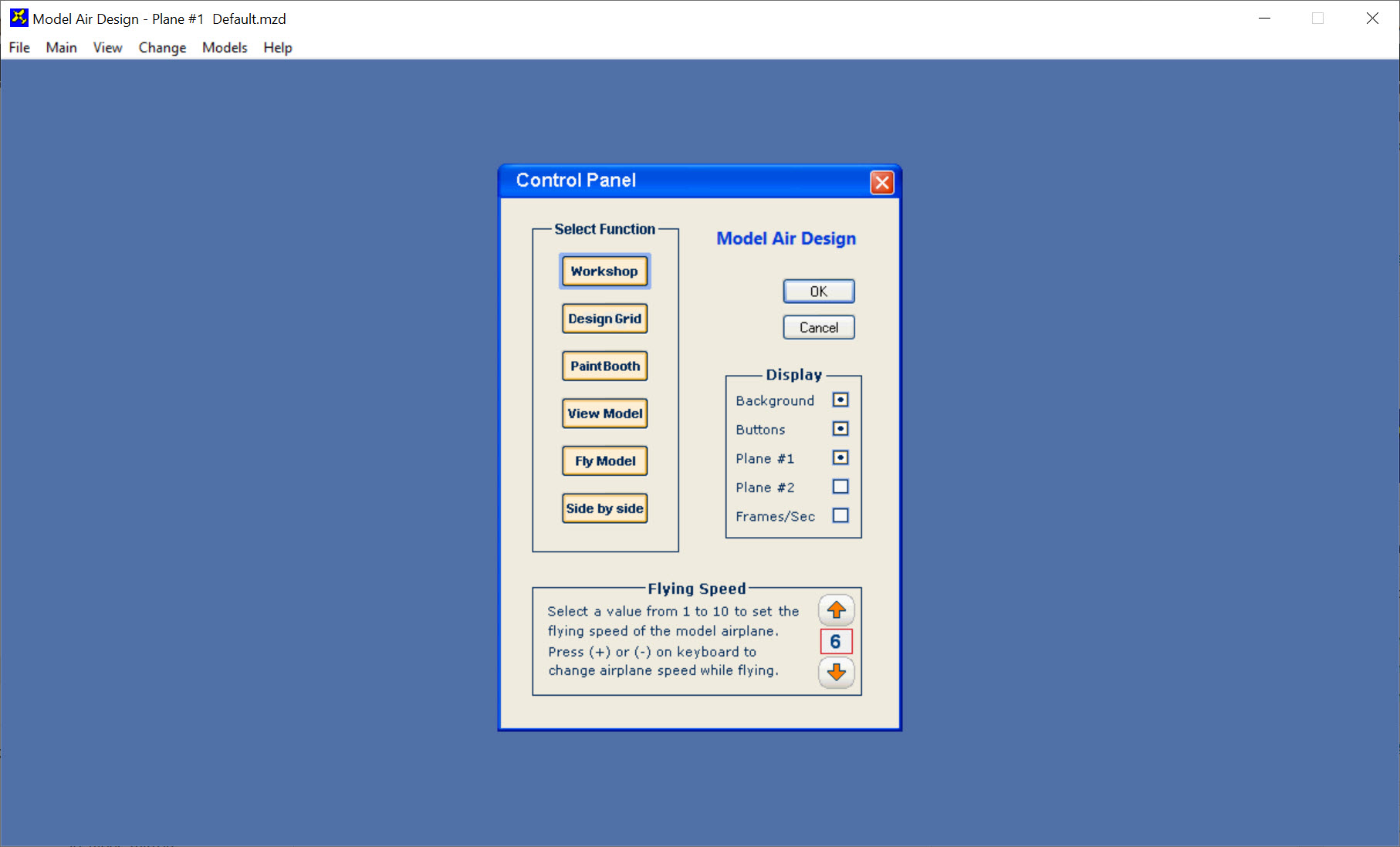This screenshot has width=1400, height=847.
Task: Toggle the Buttons display checkbox
Action: [x=840, y=429]
